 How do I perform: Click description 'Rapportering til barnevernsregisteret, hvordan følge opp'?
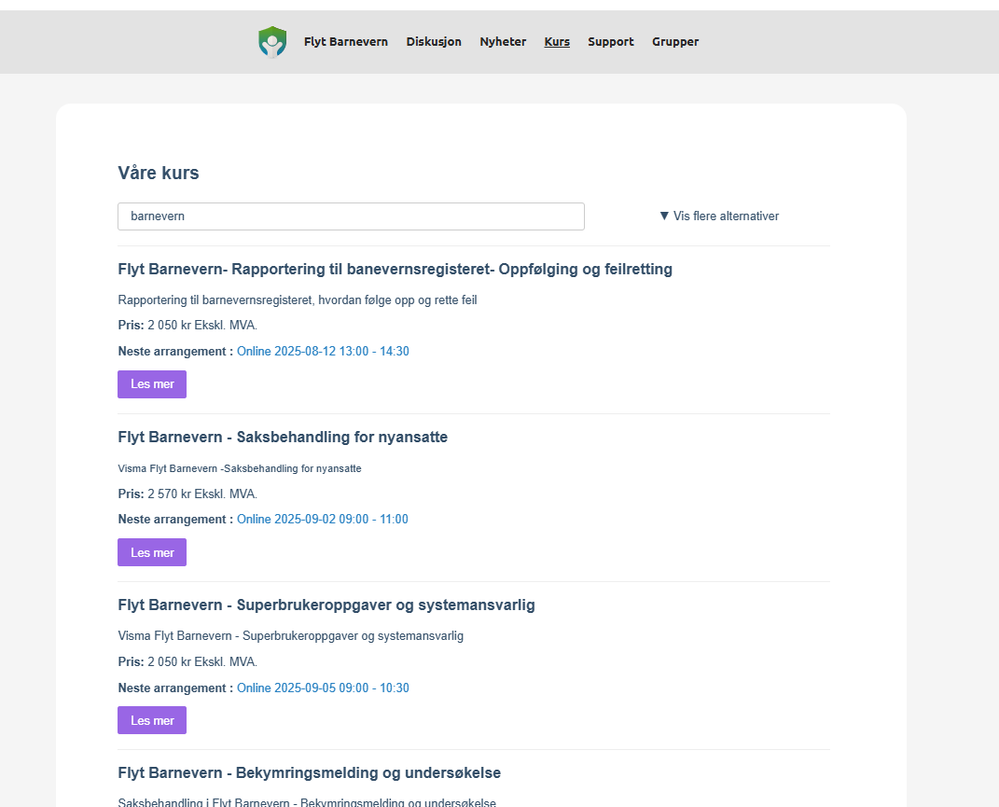[298, 300]
